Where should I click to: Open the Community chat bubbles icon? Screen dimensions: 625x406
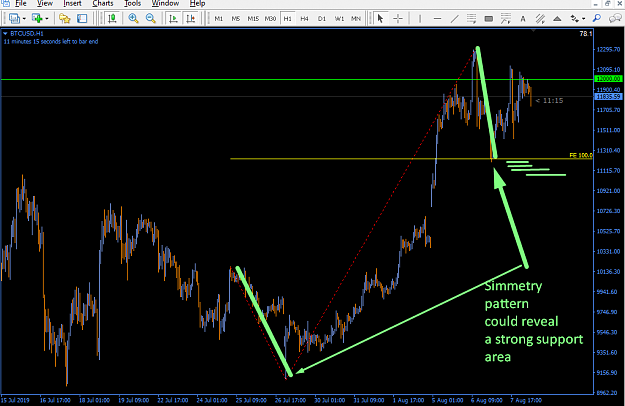pos(615,18)
